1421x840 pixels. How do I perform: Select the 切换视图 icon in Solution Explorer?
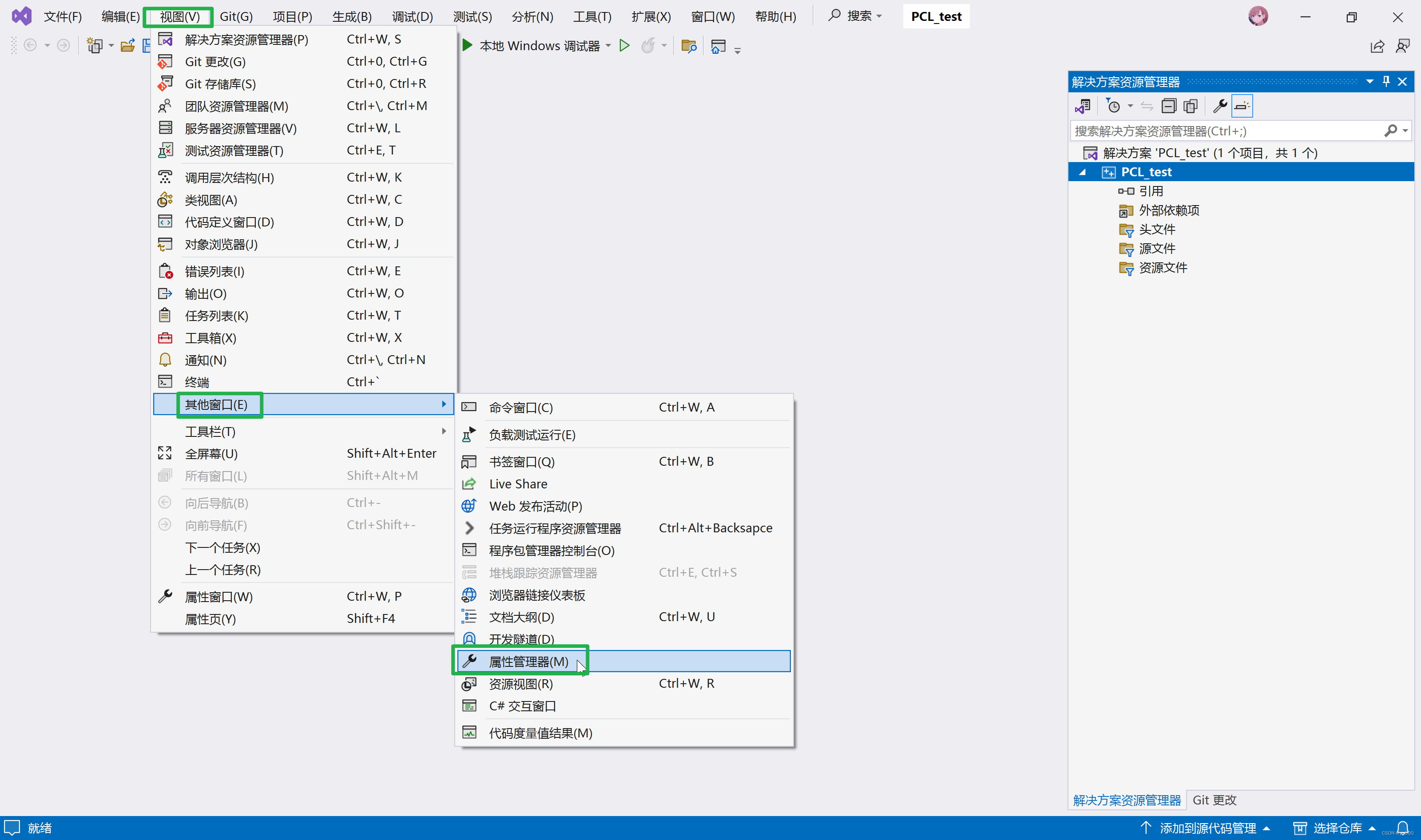[1083, 106]
